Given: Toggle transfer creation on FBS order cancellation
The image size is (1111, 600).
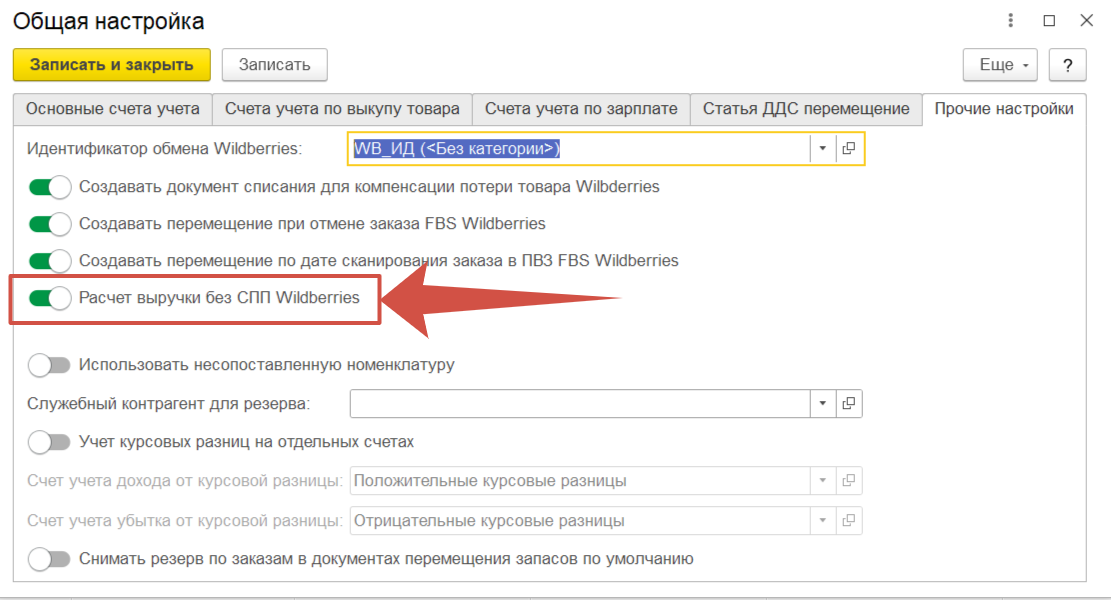Looking at the screenshot, I should [50, 224].
